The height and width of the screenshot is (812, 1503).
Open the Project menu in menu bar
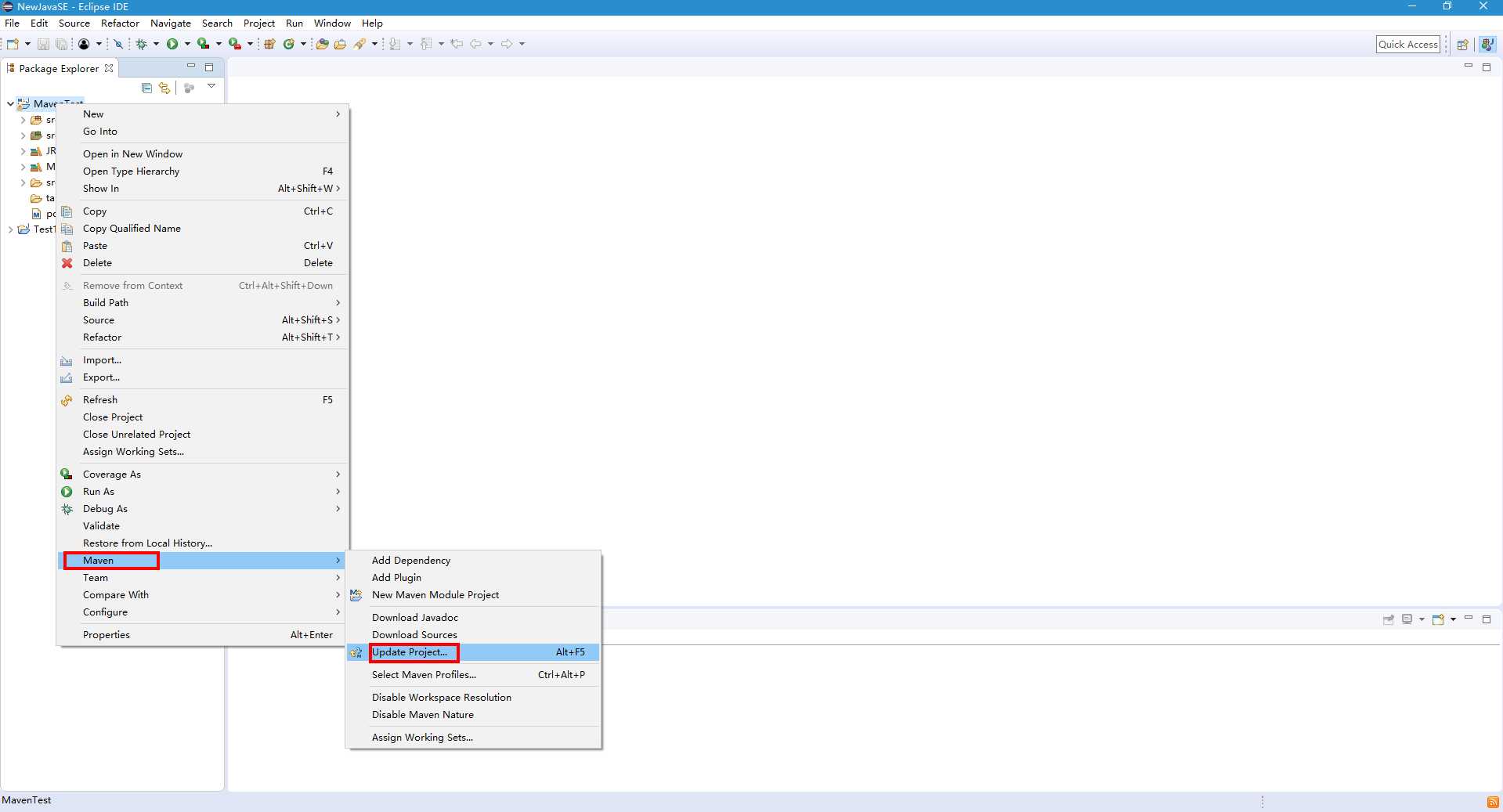click(259, 23)
